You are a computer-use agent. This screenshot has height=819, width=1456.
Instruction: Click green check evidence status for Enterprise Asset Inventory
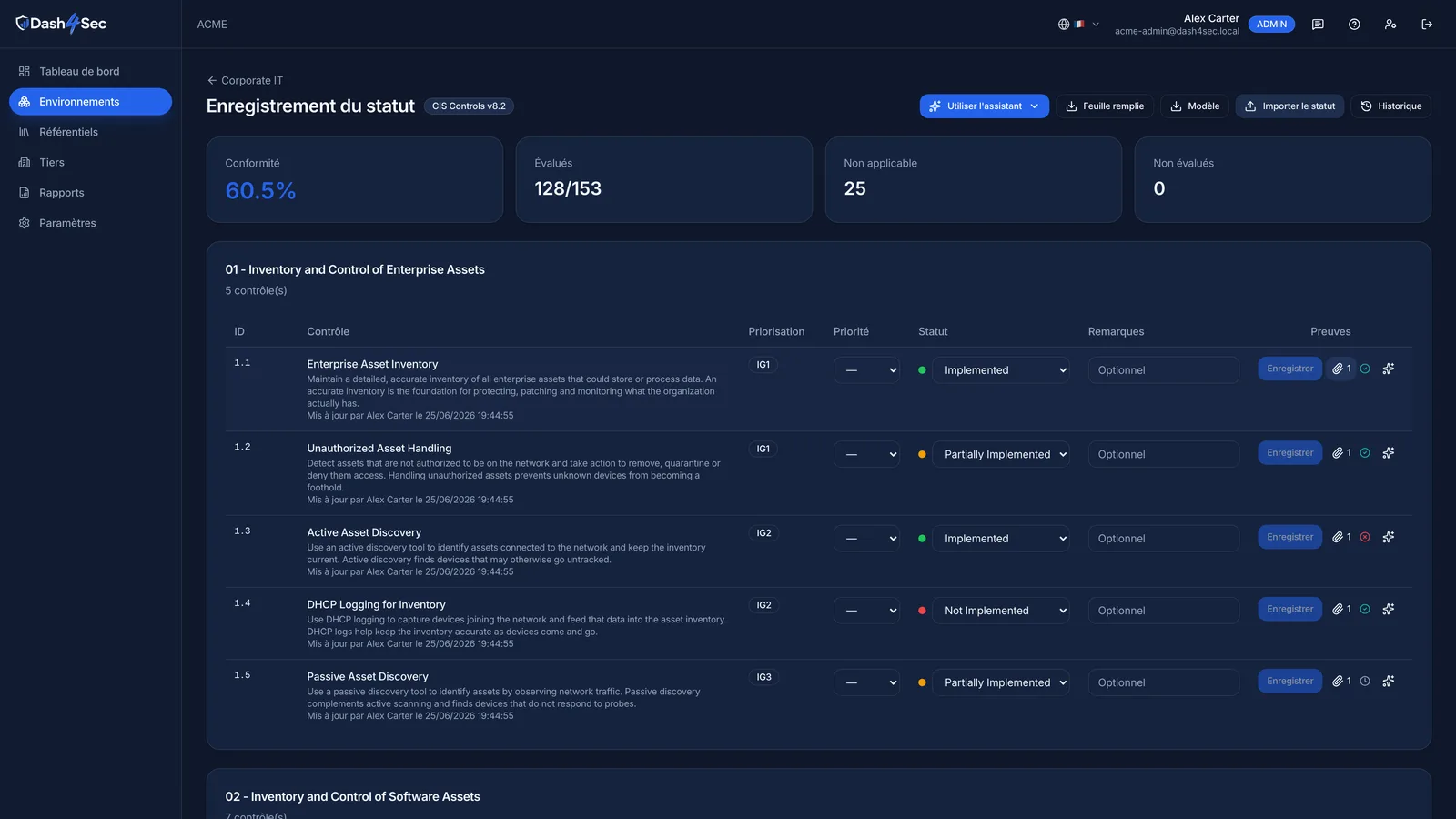1365,369
